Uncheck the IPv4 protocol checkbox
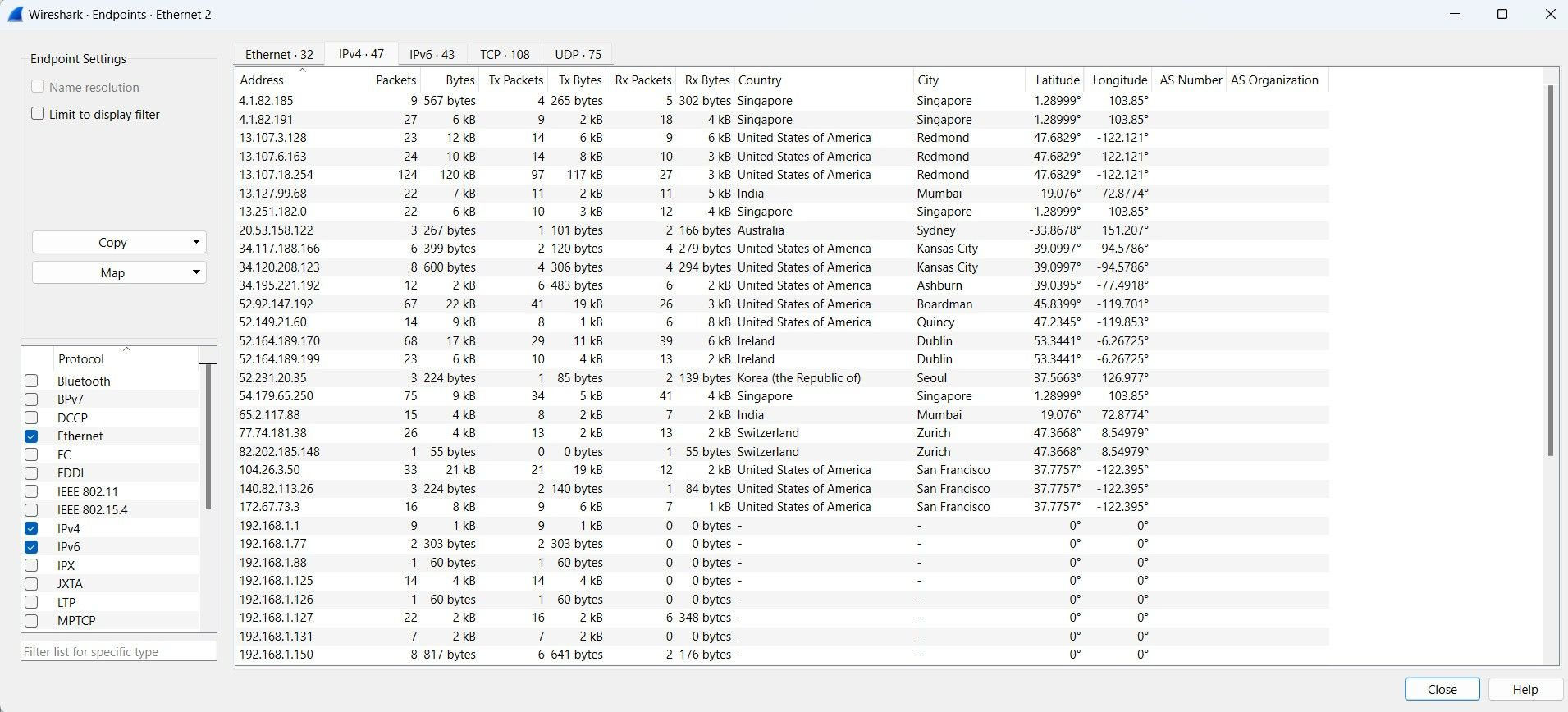This screenshot has width=1568, height=712. [31, 528]
